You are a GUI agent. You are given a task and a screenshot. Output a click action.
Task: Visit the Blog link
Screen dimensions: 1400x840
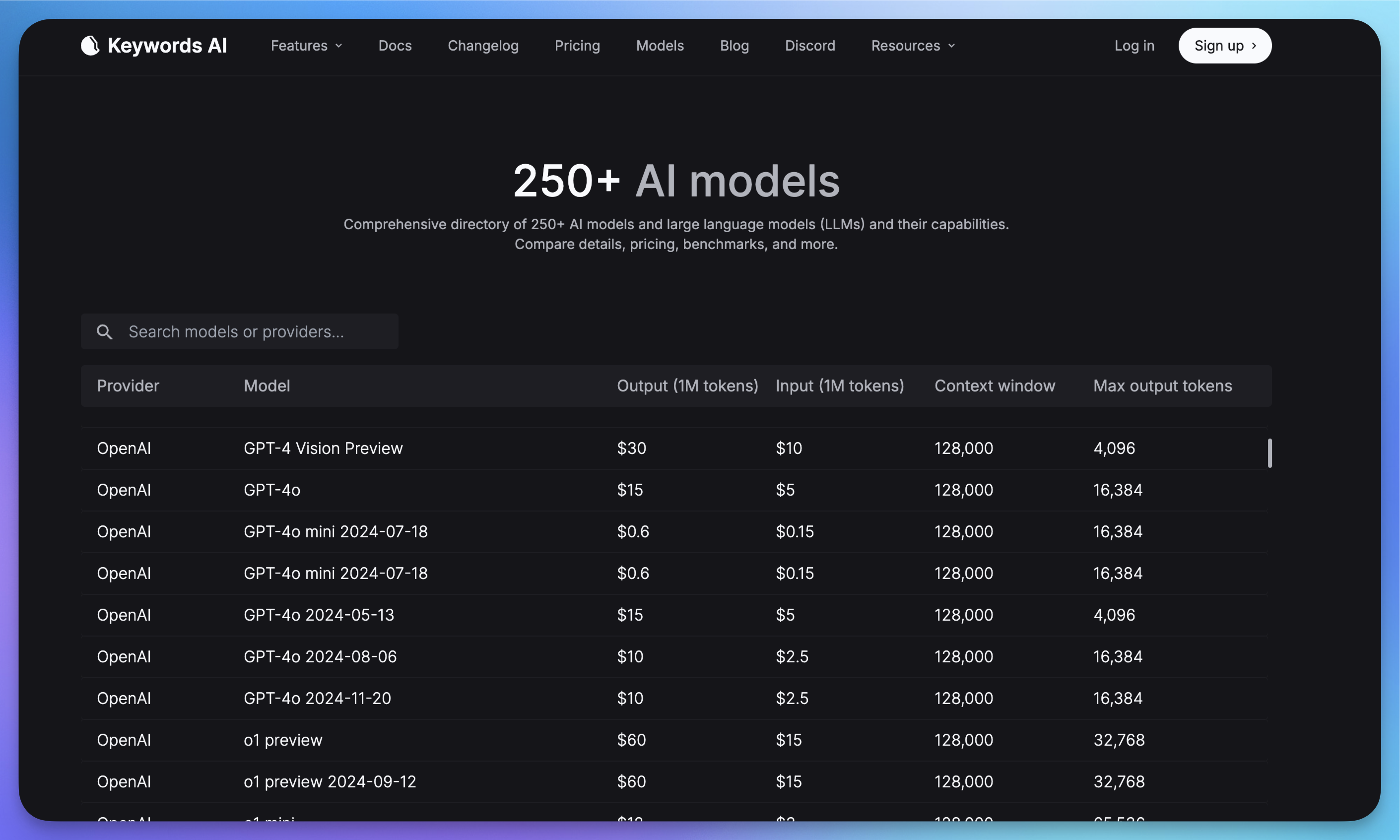[x=734, y=46]
